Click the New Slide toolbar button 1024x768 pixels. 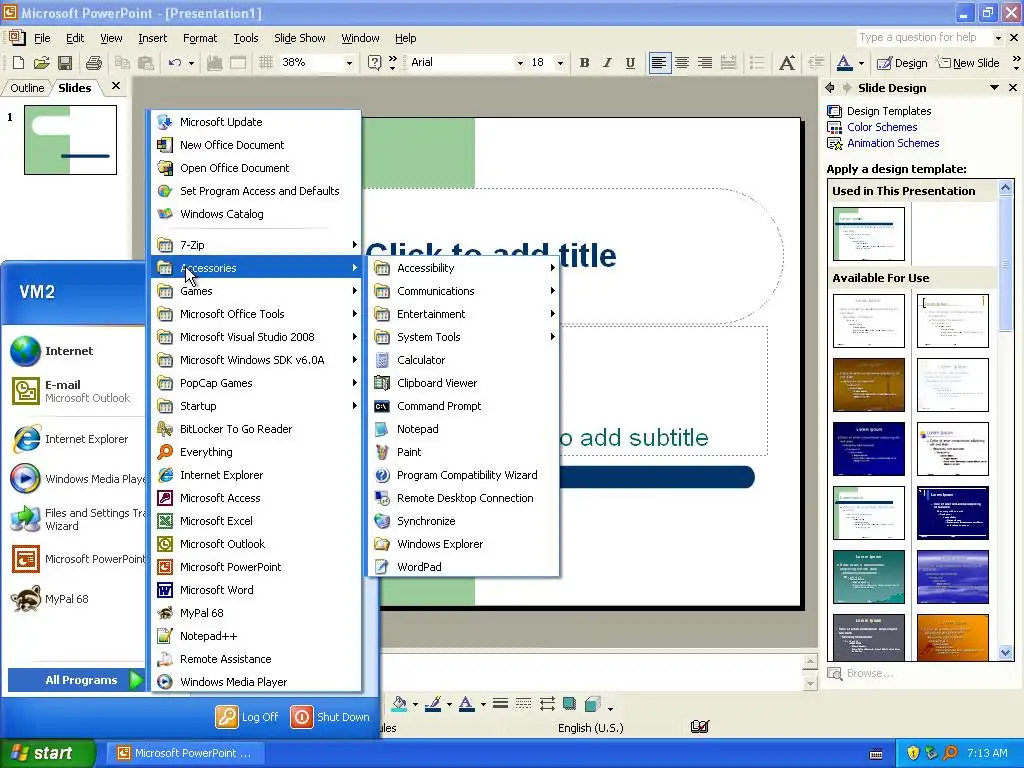click(968, 63)
